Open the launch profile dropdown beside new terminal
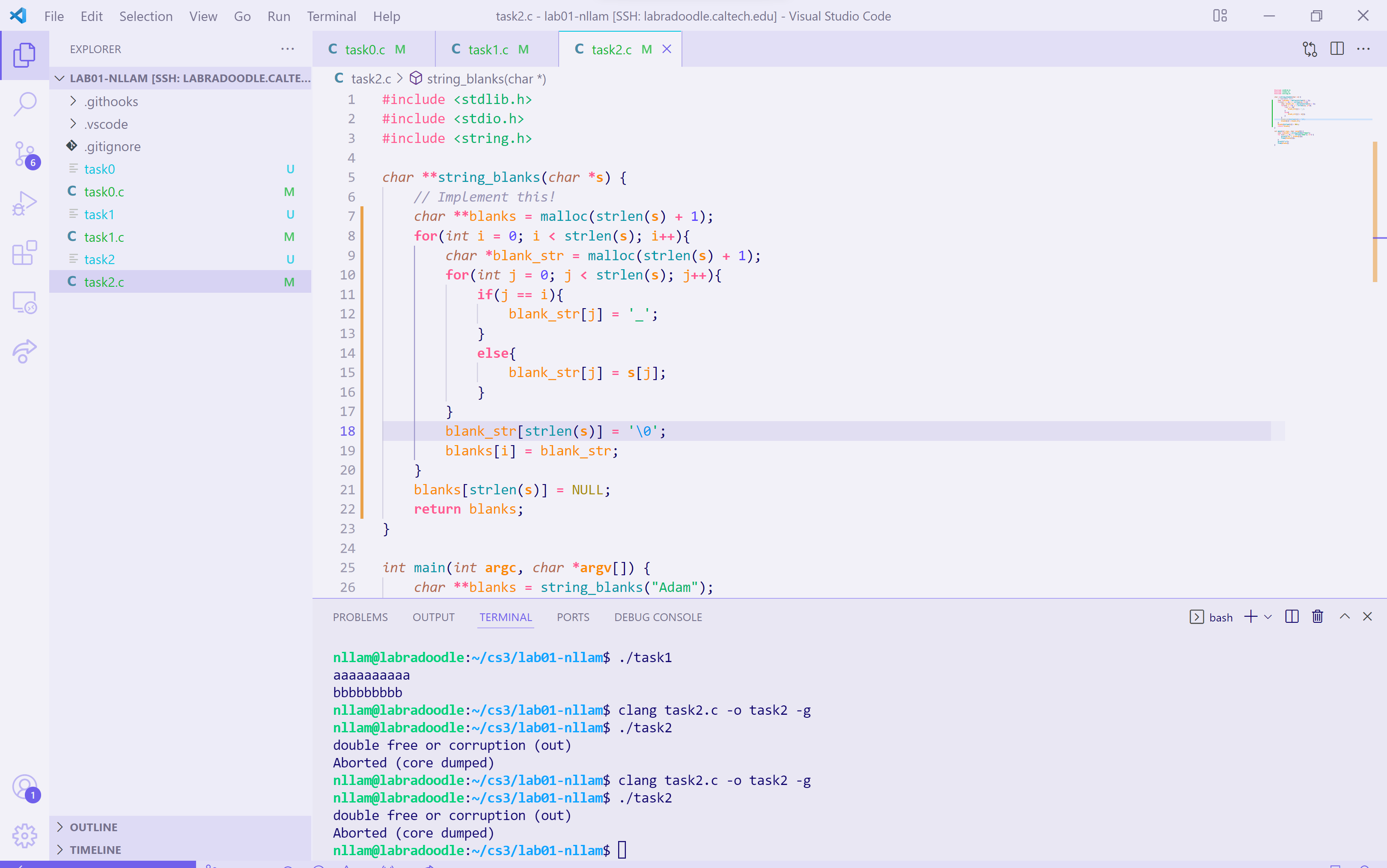Viewport: 1387px width, 868px height. pyautogui.click(x=1268, y=617)
